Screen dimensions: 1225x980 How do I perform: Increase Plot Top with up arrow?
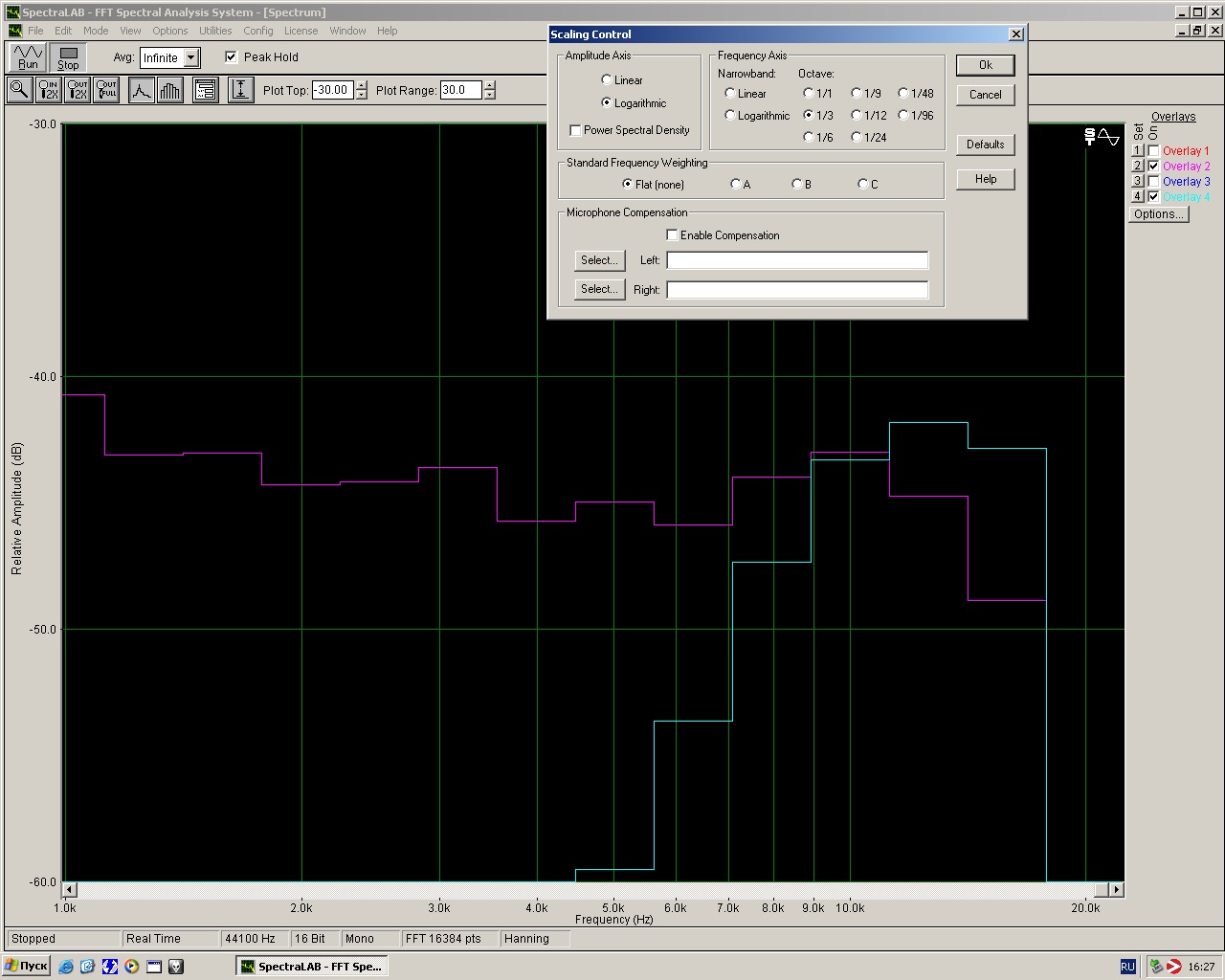(x=362, y=85)
